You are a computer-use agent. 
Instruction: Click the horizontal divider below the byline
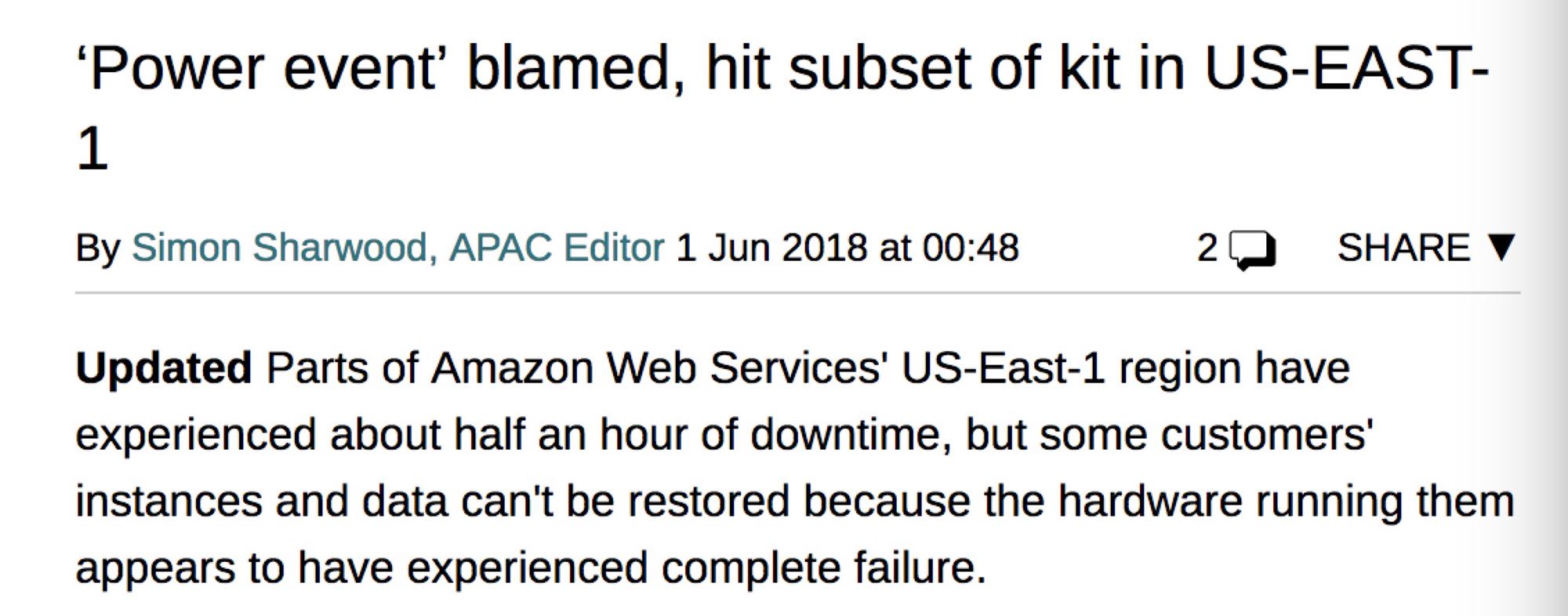tap(797, 293)
